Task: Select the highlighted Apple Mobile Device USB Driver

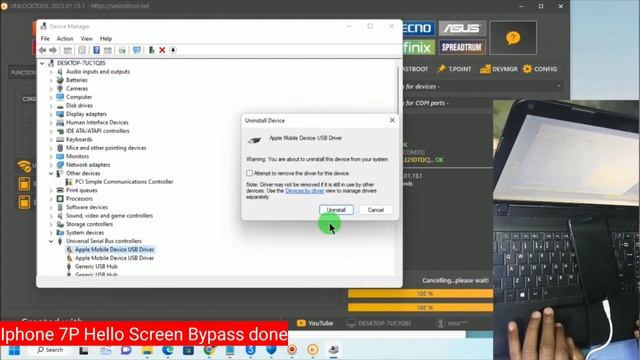Action: point(114,249)
